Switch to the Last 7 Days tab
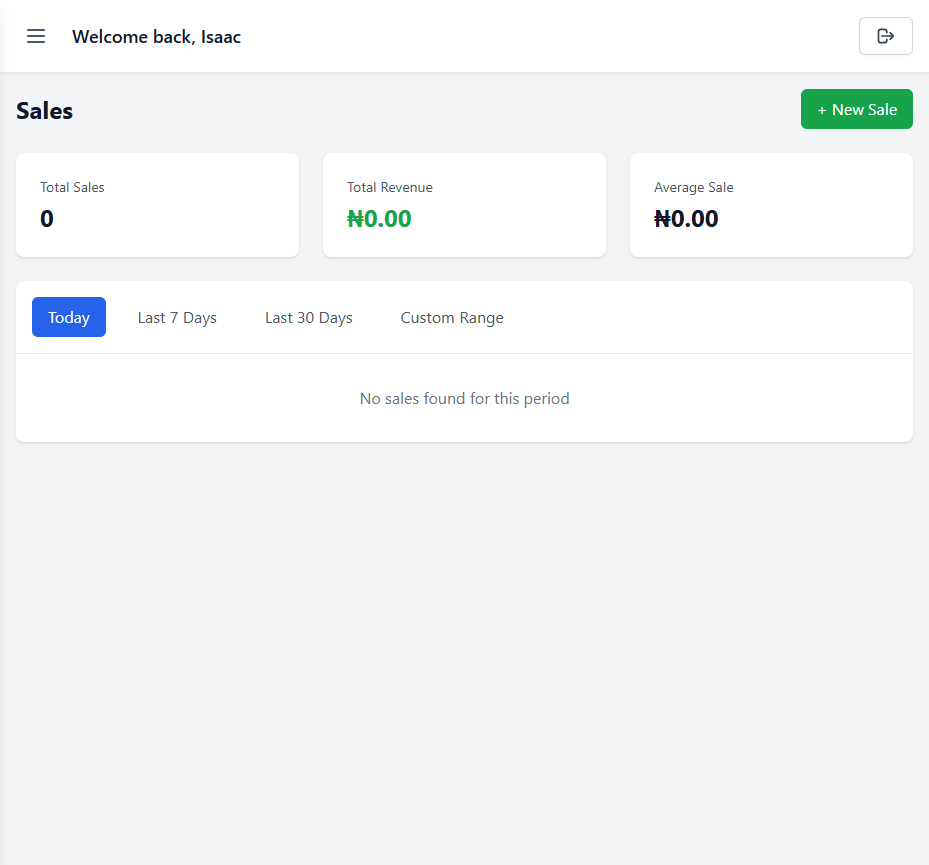929x865 pixels. [x=177, y=317]
